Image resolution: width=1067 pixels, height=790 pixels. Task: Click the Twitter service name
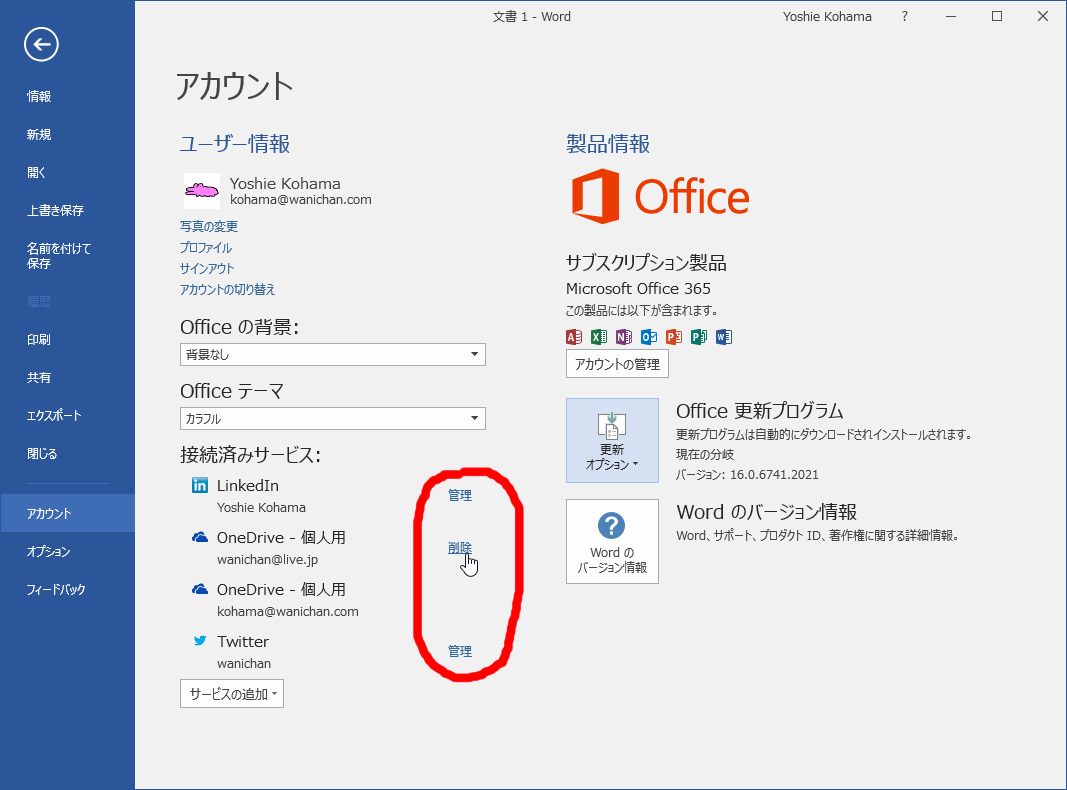tap(243, 642)
